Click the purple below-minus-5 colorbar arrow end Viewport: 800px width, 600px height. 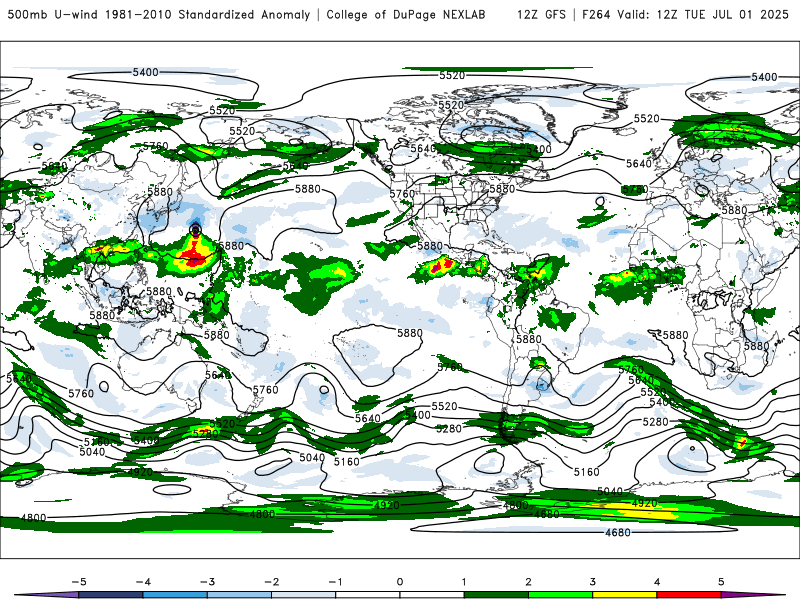point(47,595)
